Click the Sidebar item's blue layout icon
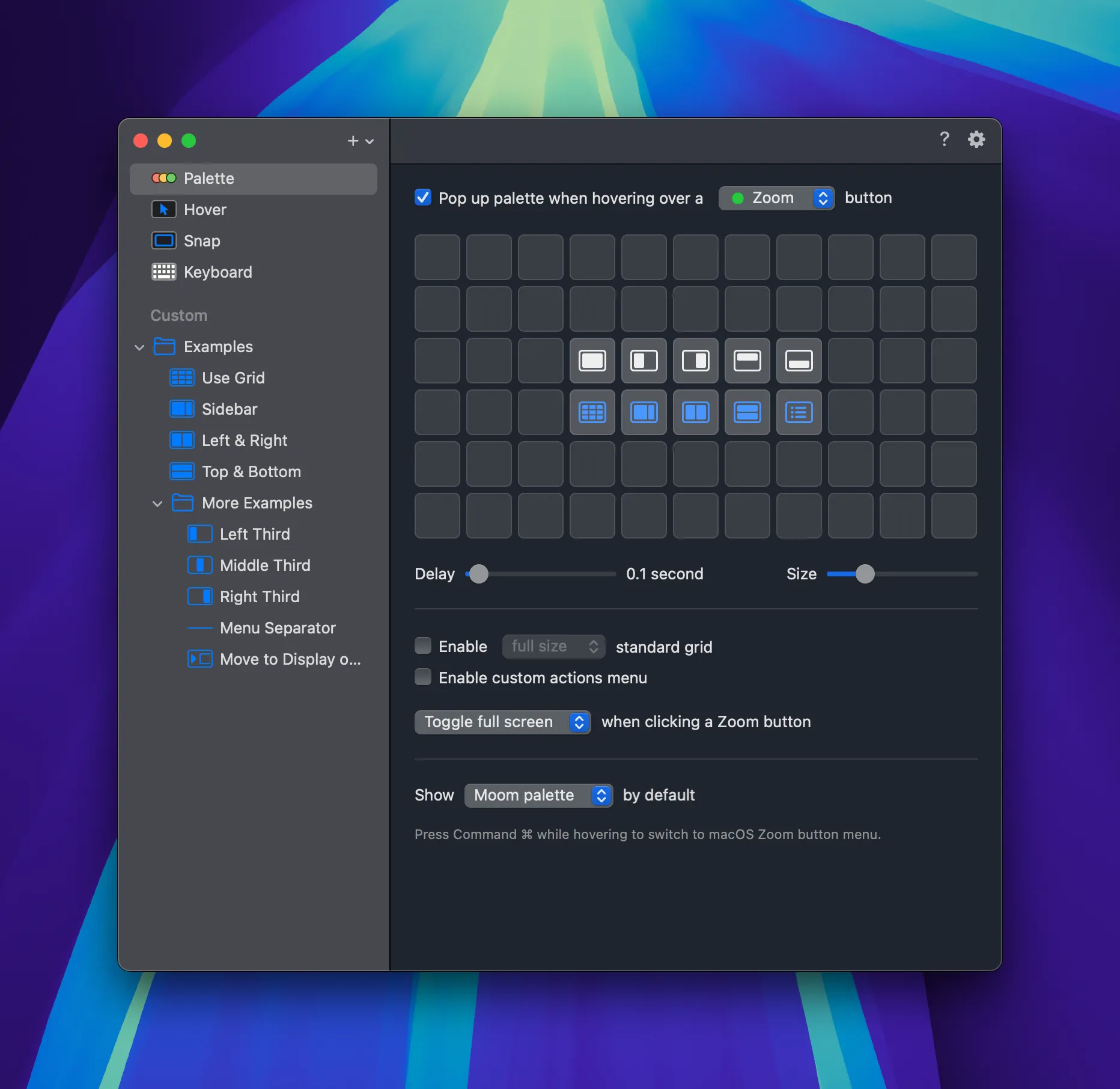This screenshot has width=1120, height=1089. [182, 409]
